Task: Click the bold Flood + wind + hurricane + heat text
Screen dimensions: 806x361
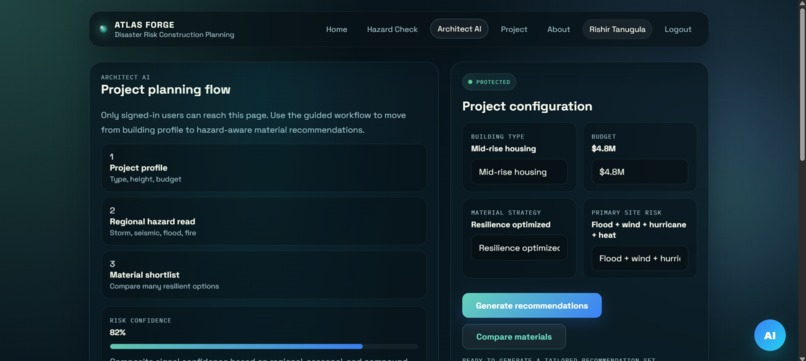Action: (x=638, y=230)
